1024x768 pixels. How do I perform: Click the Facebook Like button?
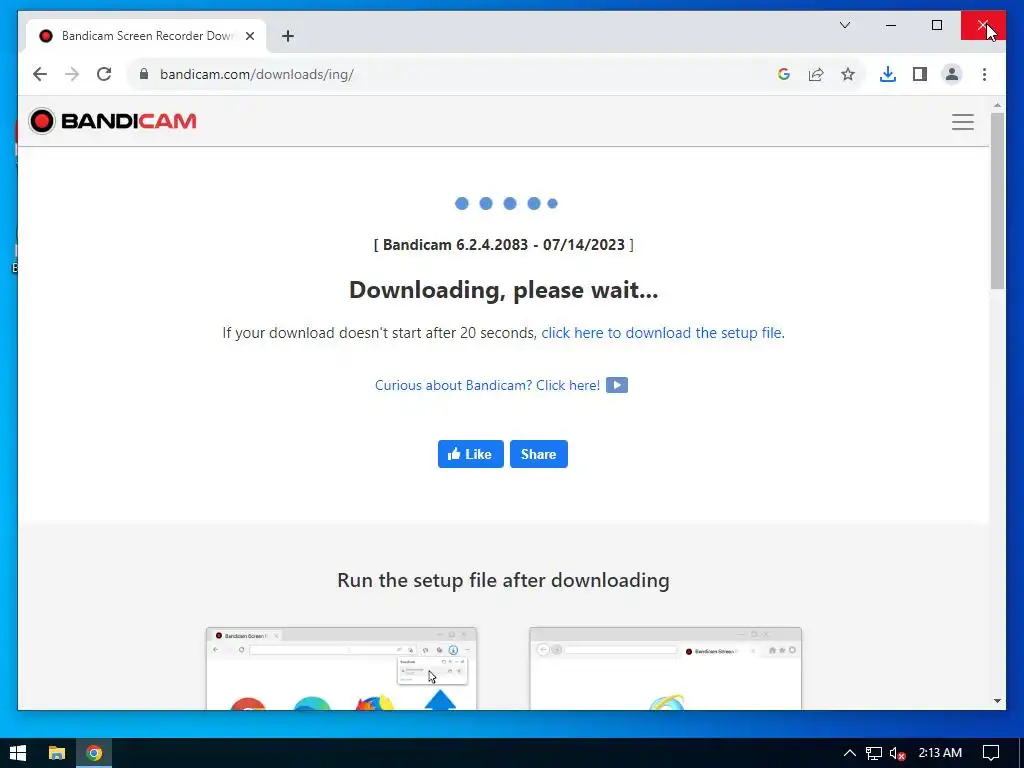coord(470,454)
